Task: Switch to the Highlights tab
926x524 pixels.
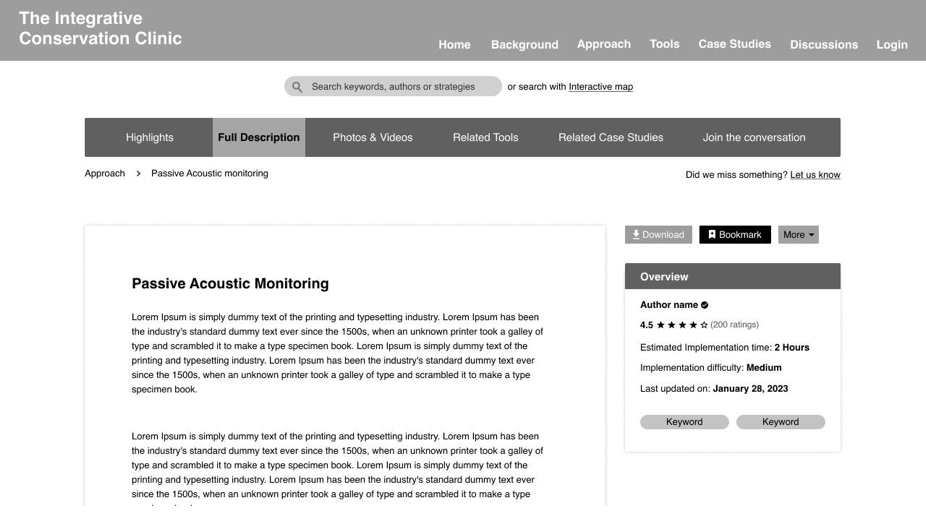Action: (149, 137)
